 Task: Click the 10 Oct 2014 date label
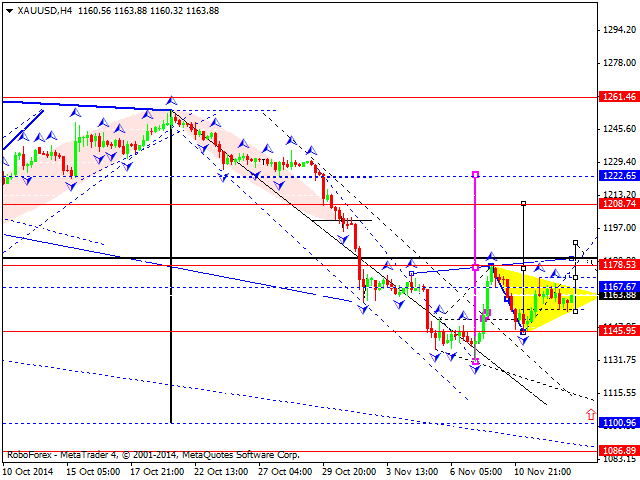(28, 472)
